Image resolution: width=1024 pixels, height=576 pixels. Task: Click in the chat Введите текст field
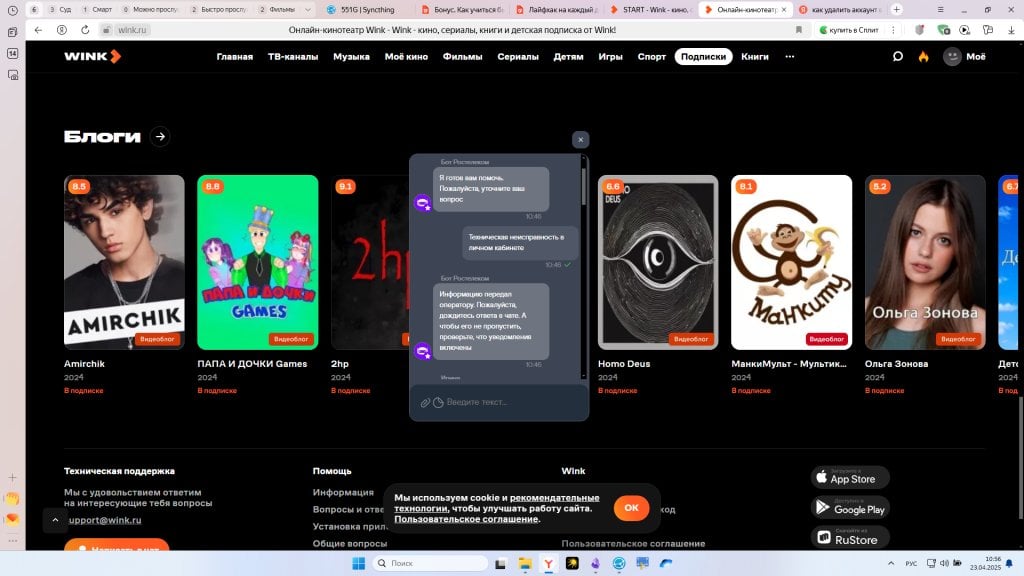[500, 402]
